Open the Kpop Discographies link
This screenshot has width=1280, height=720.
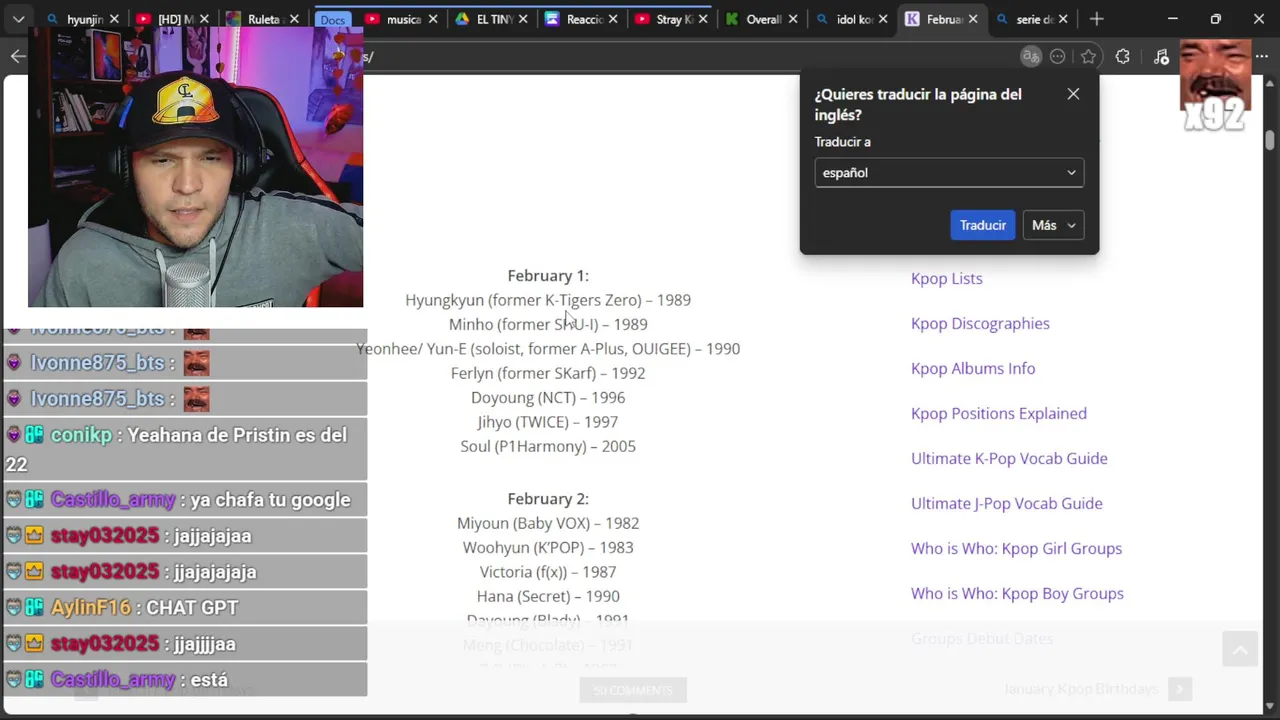980,323
